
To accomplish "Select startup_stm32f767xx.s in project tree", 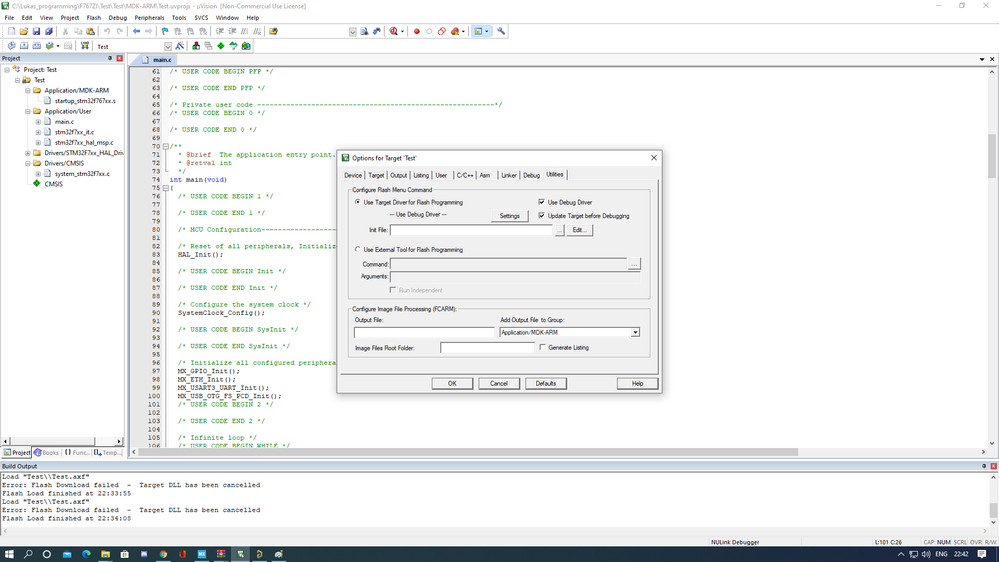I will click(x=85, y=101).
